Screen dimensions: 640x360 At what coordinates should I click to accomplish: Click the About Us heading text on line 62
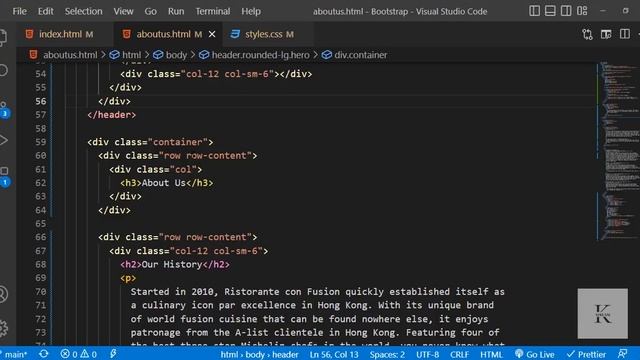point(164,183)
